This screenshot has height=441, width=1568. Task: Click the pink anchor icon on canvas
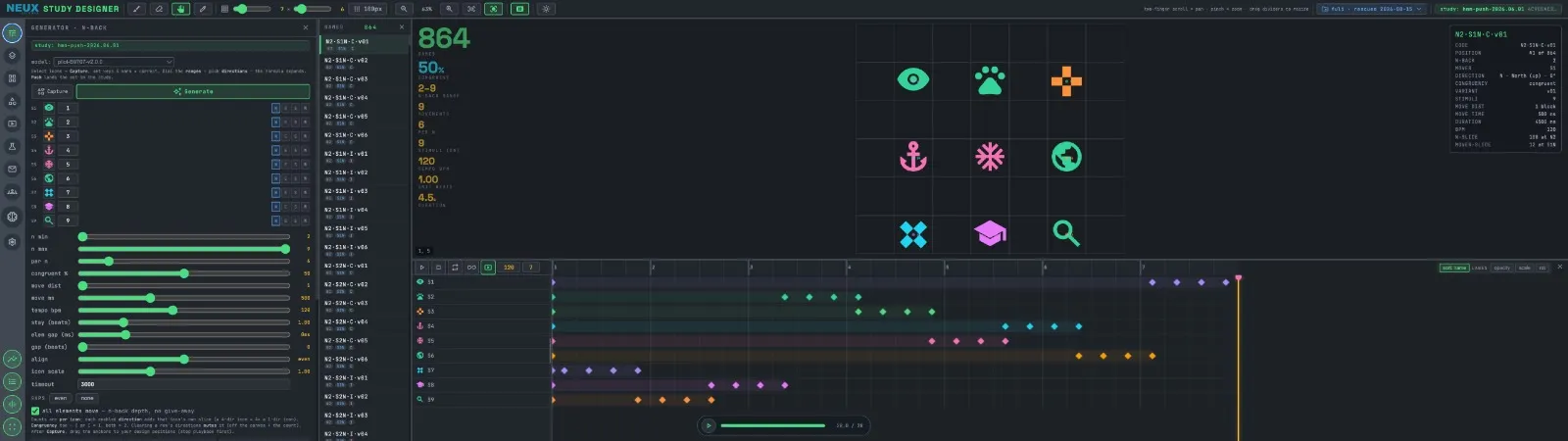(x=913, y=157)
